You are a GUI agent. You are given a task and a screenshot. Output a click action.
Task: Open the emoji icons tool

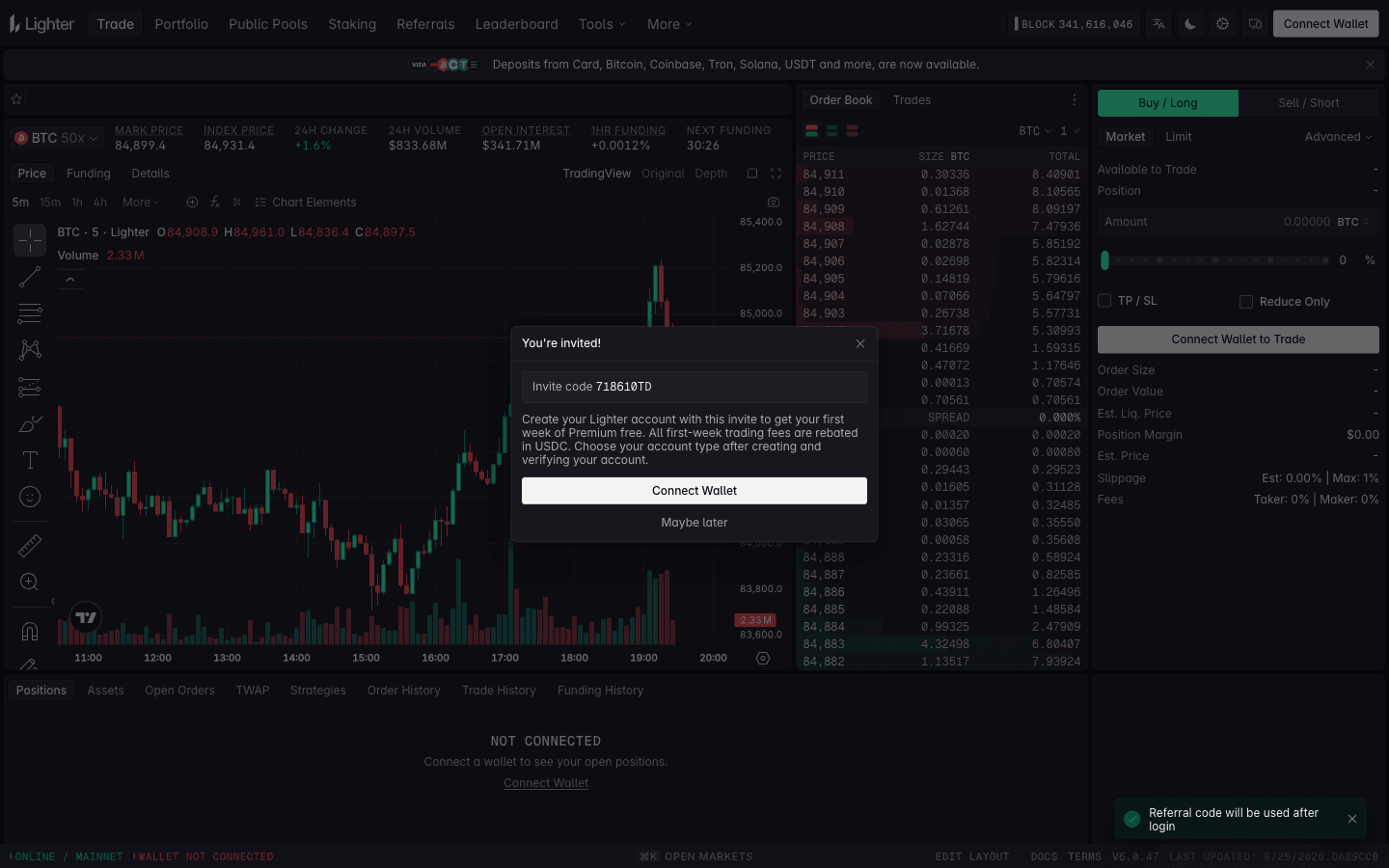30,497
